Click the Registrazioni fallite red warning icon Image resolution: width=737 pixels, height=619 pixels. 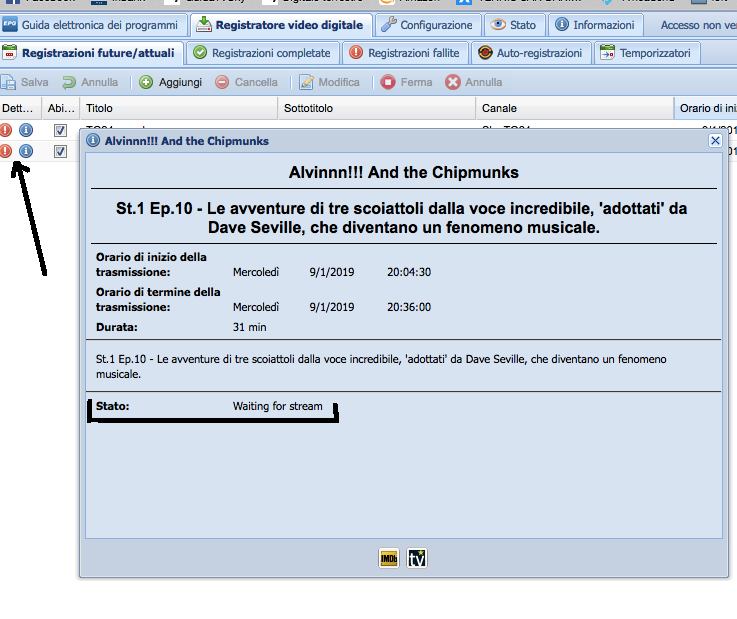click(x=356, y=53)
